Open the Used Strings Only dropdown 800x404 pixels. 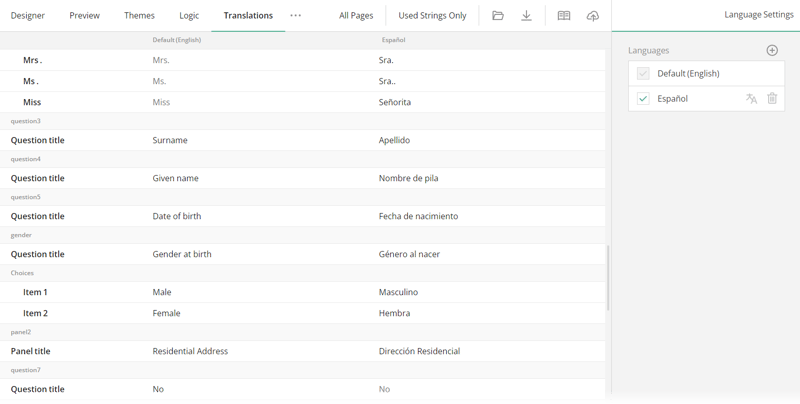[432, 15]
